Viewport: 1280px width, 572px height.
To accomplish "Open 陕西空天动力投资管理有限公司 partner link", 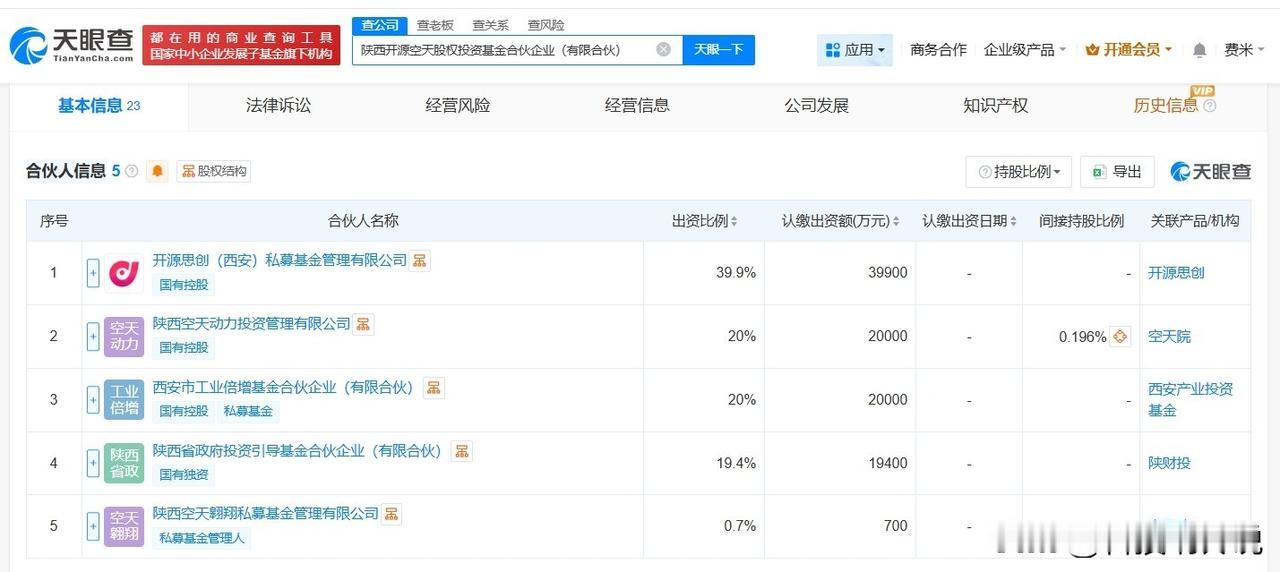I will click(x=252, y=324).
